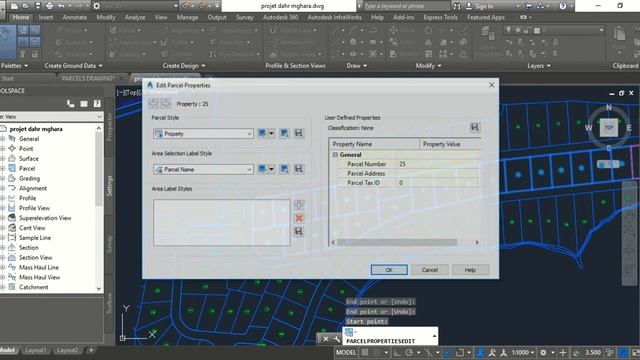
Task: Toggle grid display in the status bar
Action: (x=365, y=353)
